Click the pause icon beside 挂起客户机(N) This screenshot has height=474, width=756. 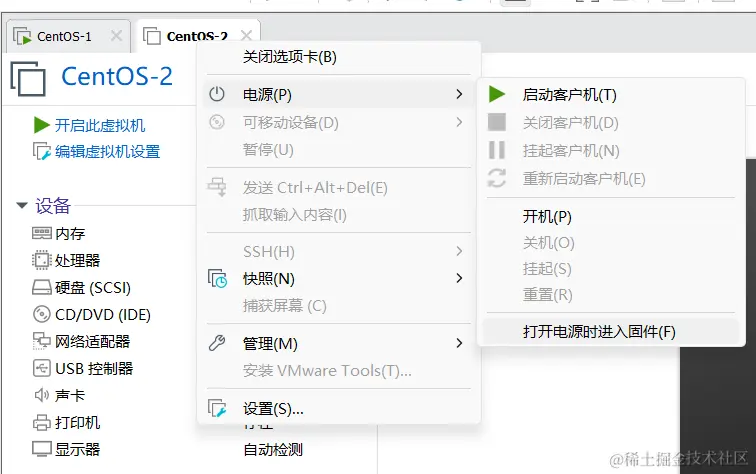(497, 150)
